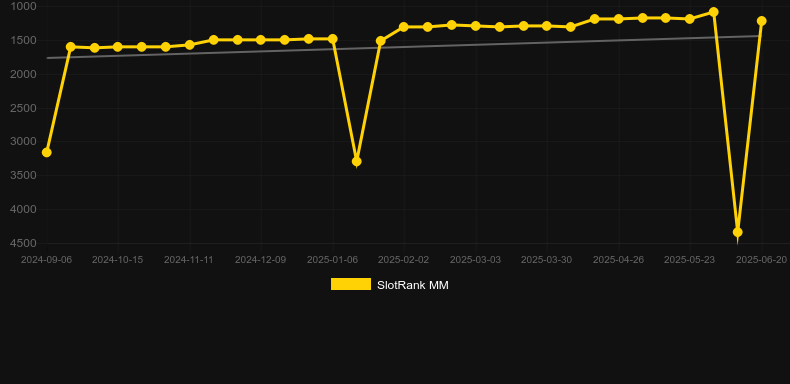The height and width of the screenshot is (384, 790).
Task: Click the yellow SlotRank MM legend swatch
Action: pos(351,284)
